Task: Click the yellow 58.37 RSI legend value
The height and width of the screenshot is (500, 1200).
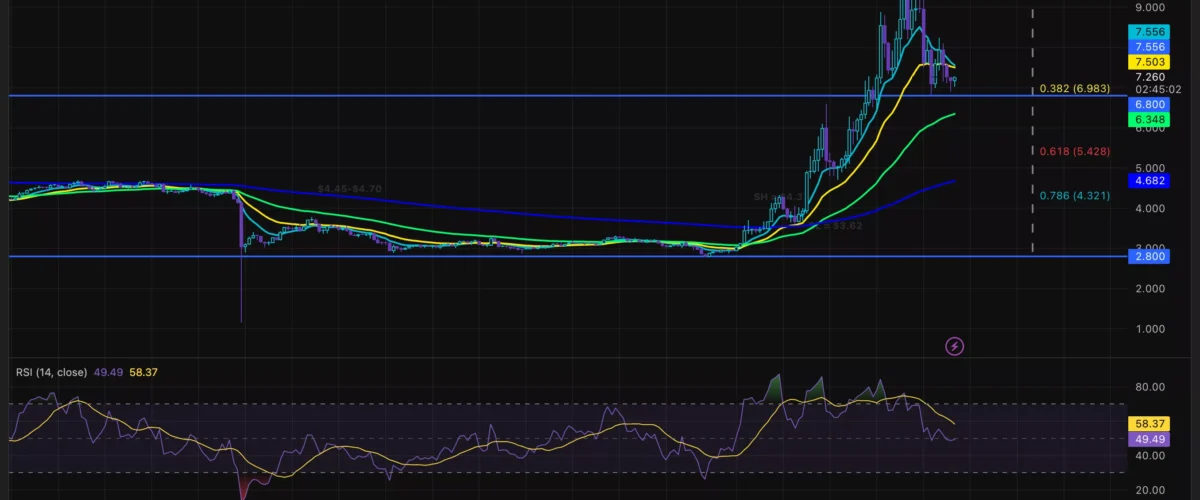Action: [145, 373]
